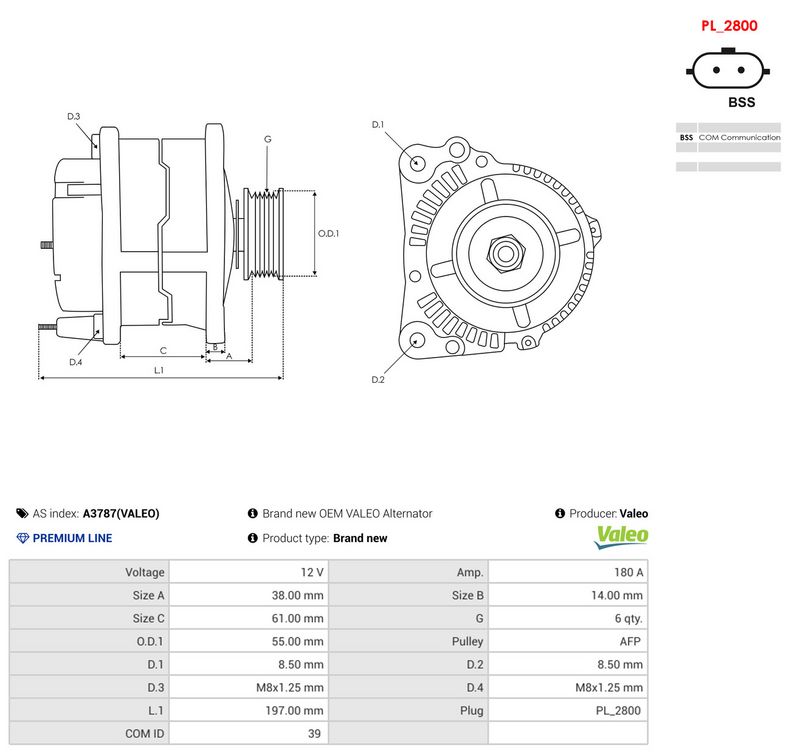Click the 180 A value cell

(568, 572)
